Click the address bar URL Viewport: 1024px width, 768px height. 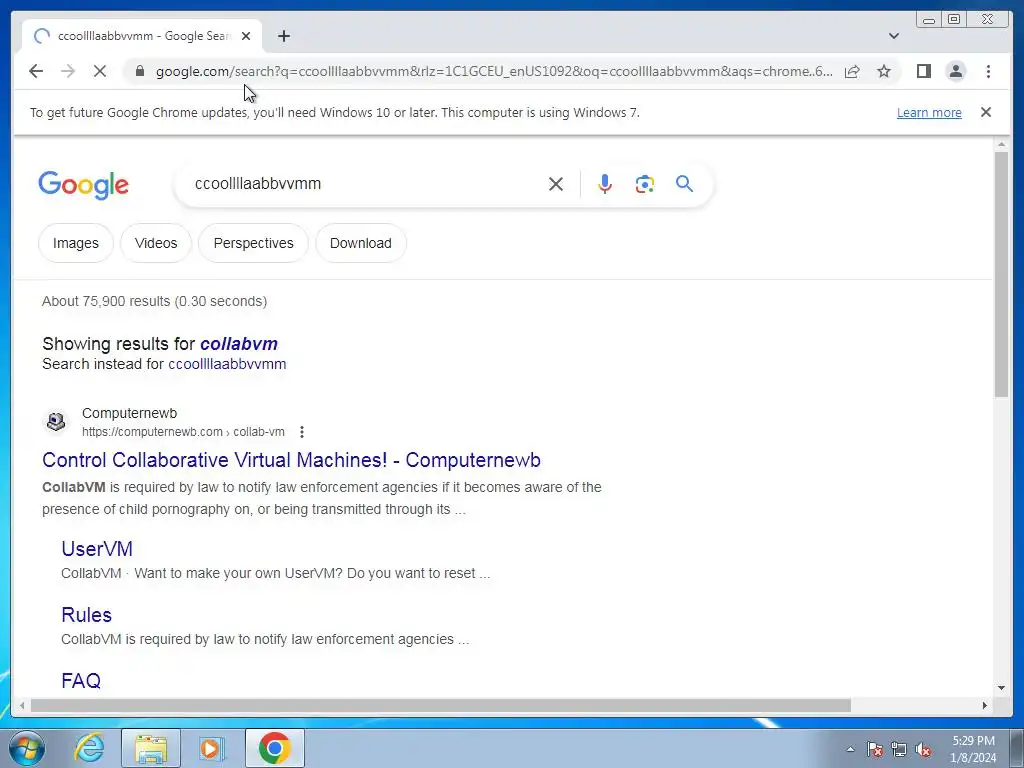coord(494,71)
